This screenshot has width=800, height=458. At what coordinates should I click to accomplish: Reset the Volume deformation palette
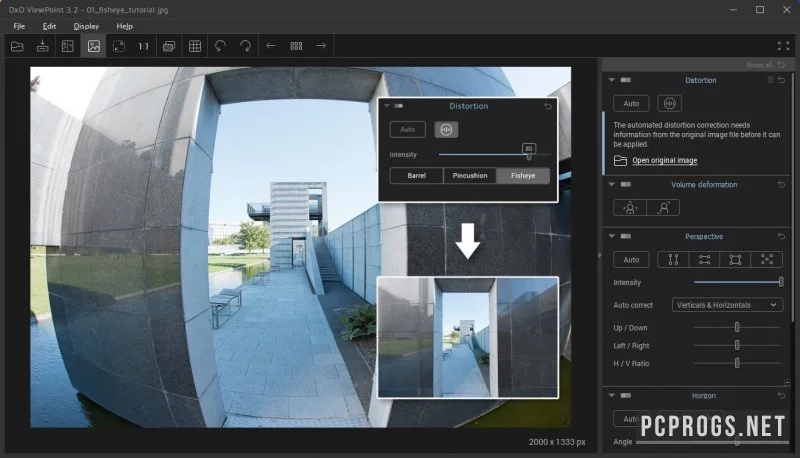tap(782, 184)
